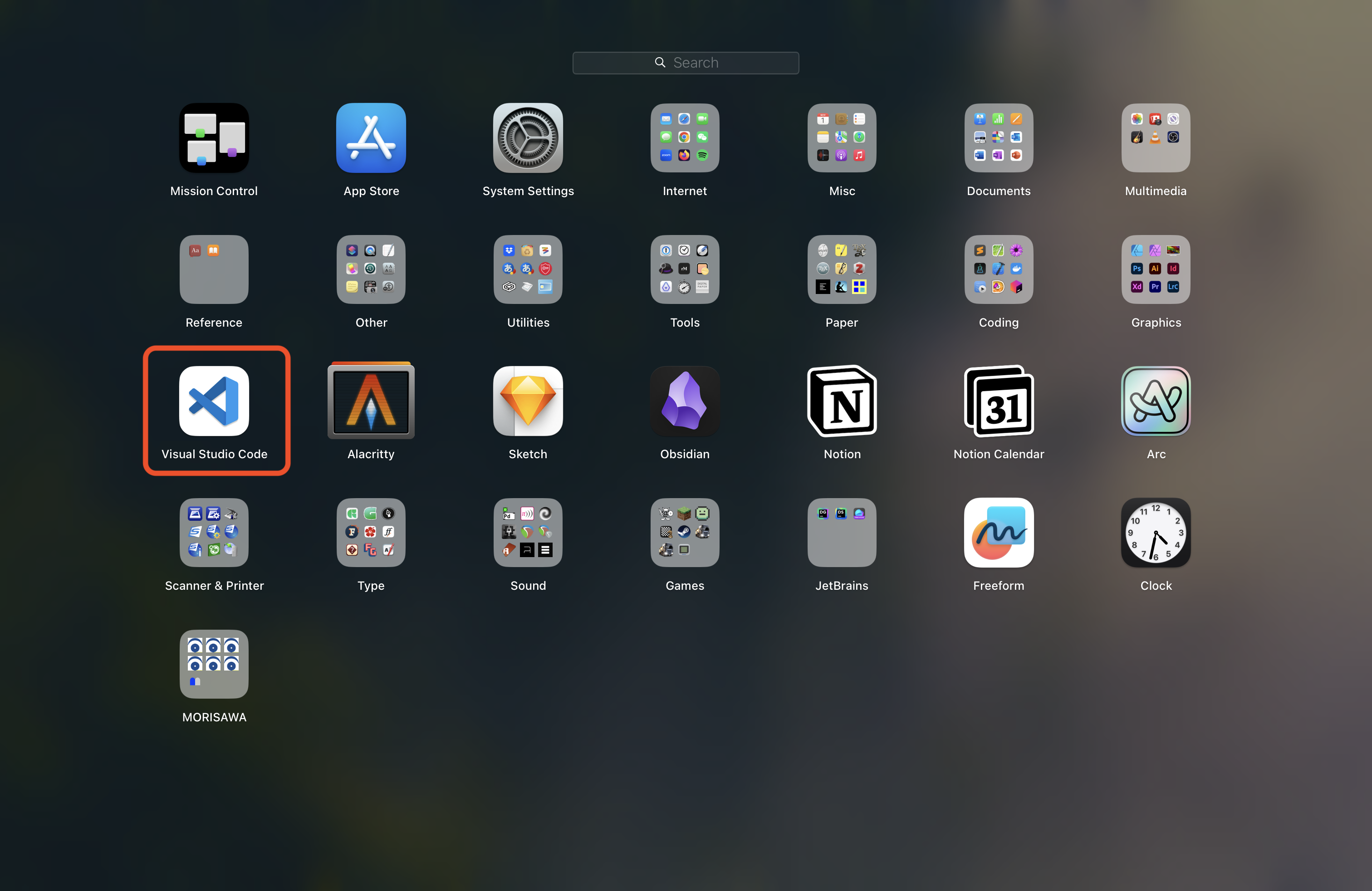Launch Freeform
Image resolution: width=1372 pixels, height=891 pixels.
pos(999,533)
